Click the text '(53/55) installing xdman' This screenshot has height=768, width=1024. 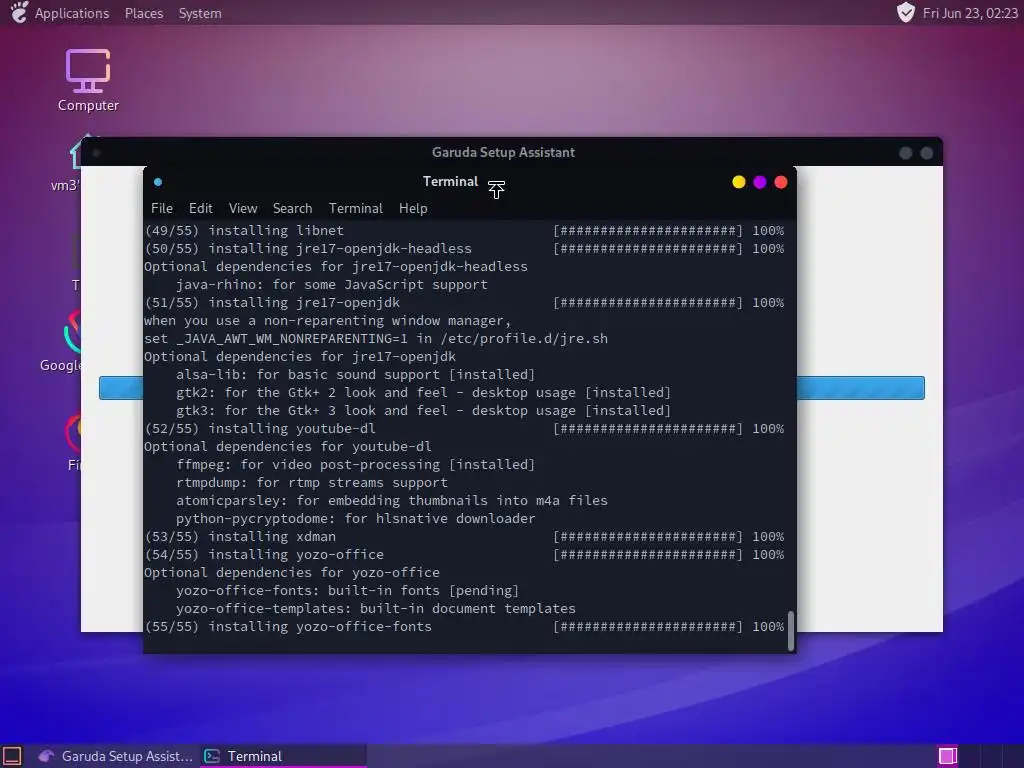point(240,536)
